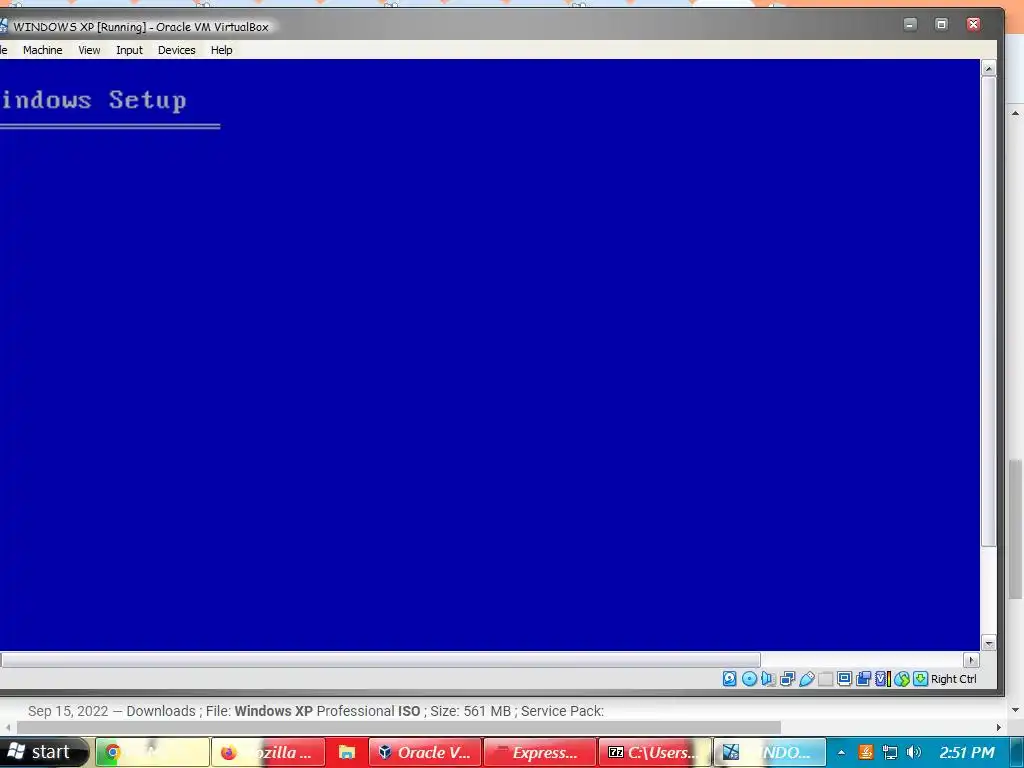Click the start button on taskbar
Viewport: 1024px width, 768px height.
click(x=44, y=752)
